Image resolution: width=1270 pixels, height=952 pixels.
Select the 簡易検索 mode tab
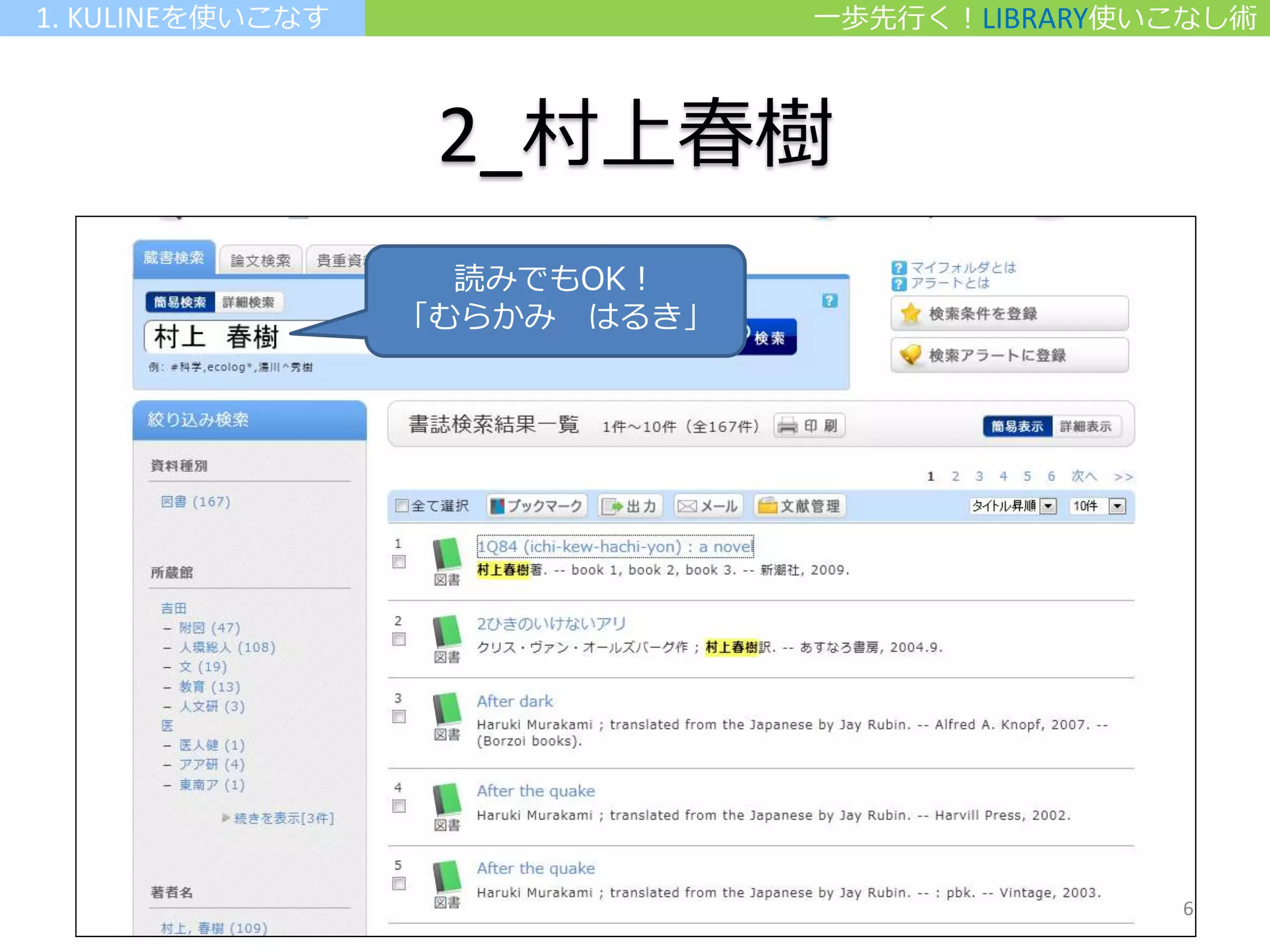180,302
